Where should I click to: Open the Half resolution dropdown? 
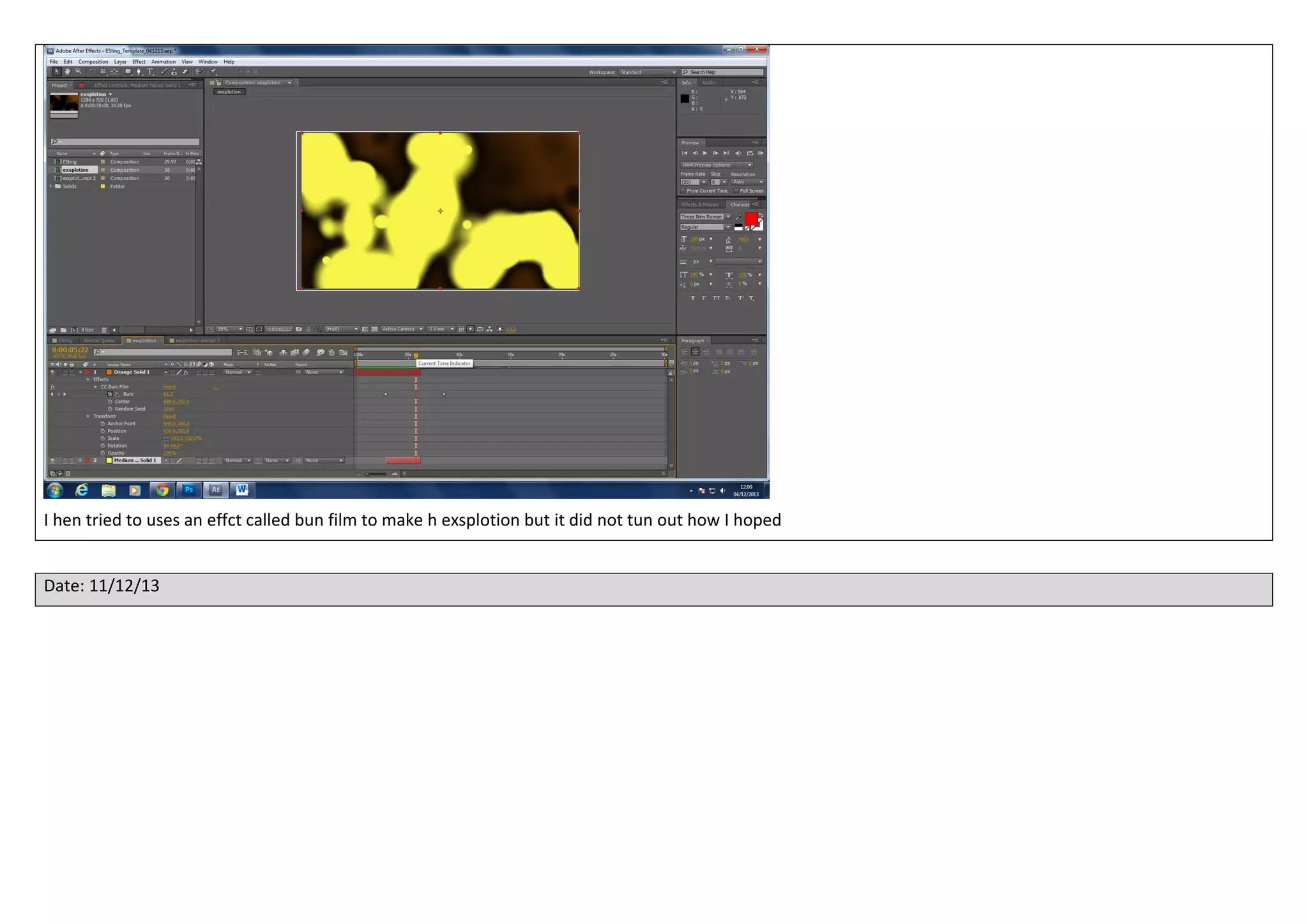click(x=342, y=329)
